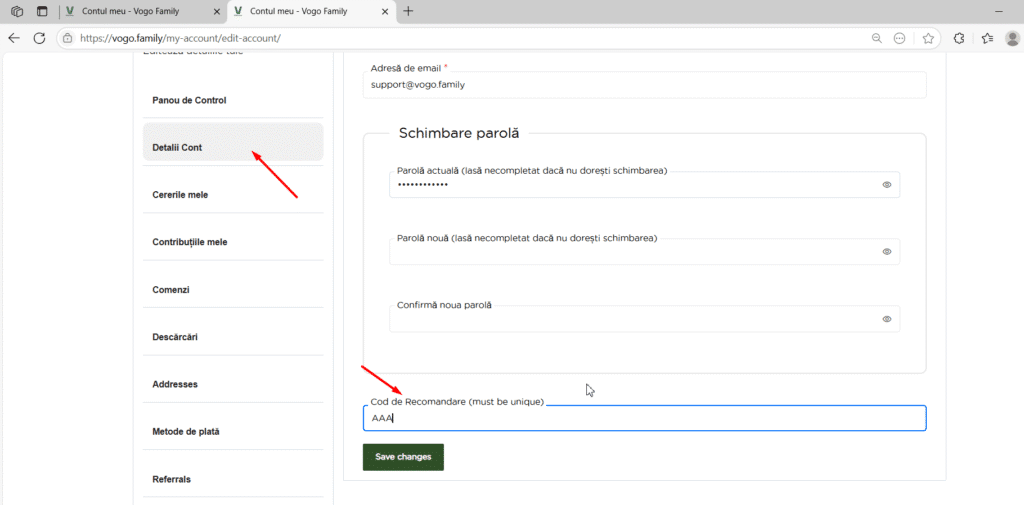Screen dimensions: 1024x505
Task: Focus the Cod de Recomandare field
Action: [x=644, y=418]
